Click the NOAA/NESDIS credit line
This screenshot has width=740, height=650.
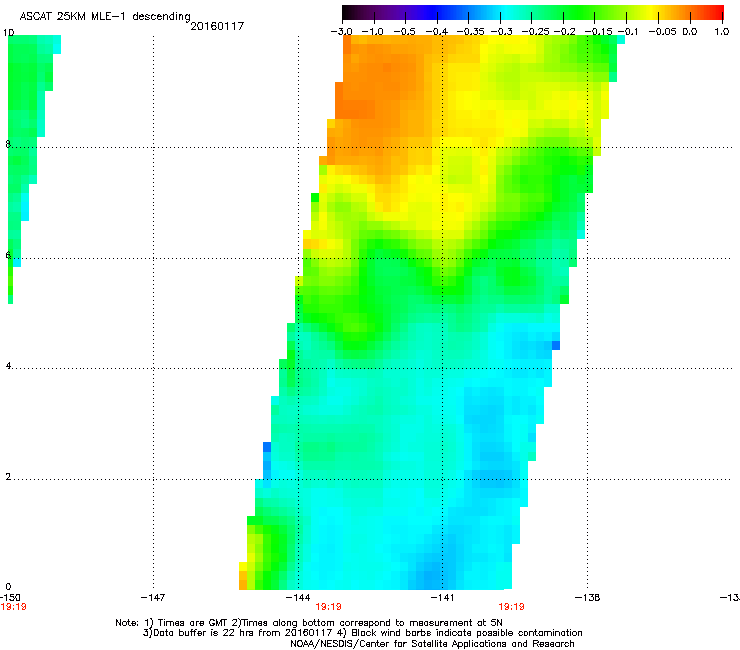tap(432, 644)
